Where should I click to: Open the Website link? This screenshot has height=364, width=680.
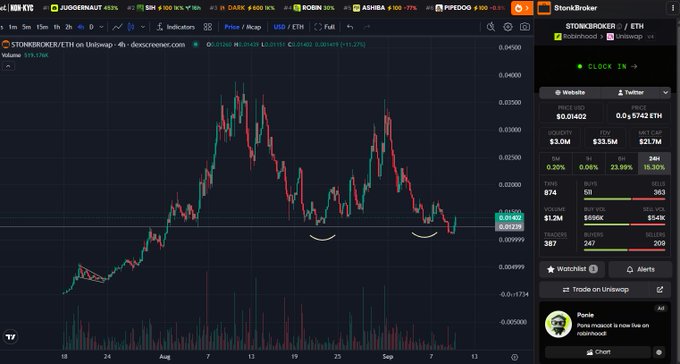coord(570,92)
